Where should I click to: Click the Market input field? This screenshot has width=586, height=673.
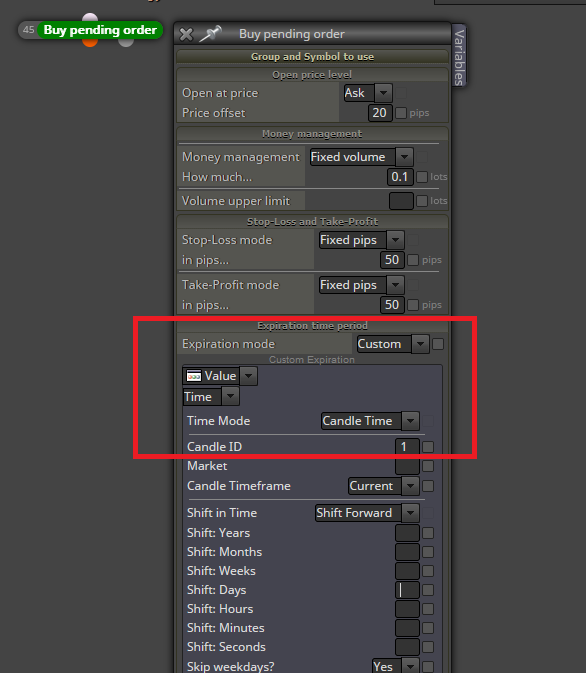(x=407, y=466)
